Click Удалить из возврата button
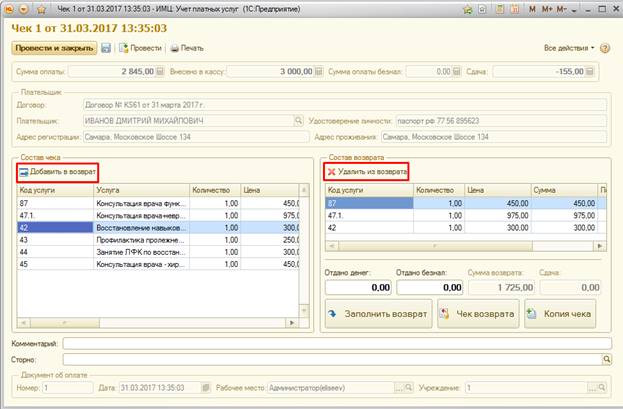The image size is (623, 409). [x=365, y=171]
